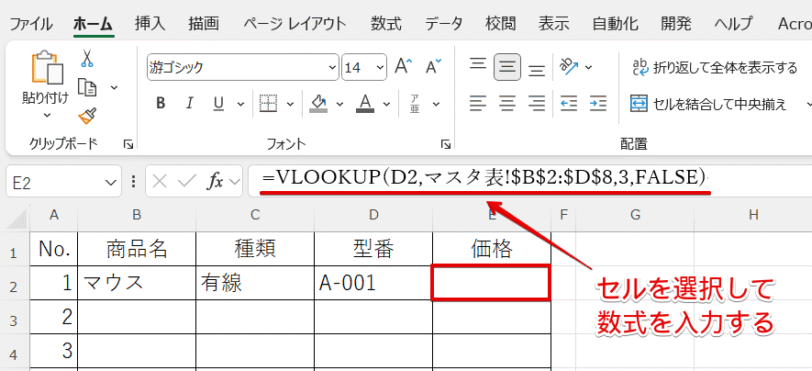Viewport: 812px width, 371px height.
Task: Open the ファイル tab
Action: pyautogui.click(x=31, y=23)
